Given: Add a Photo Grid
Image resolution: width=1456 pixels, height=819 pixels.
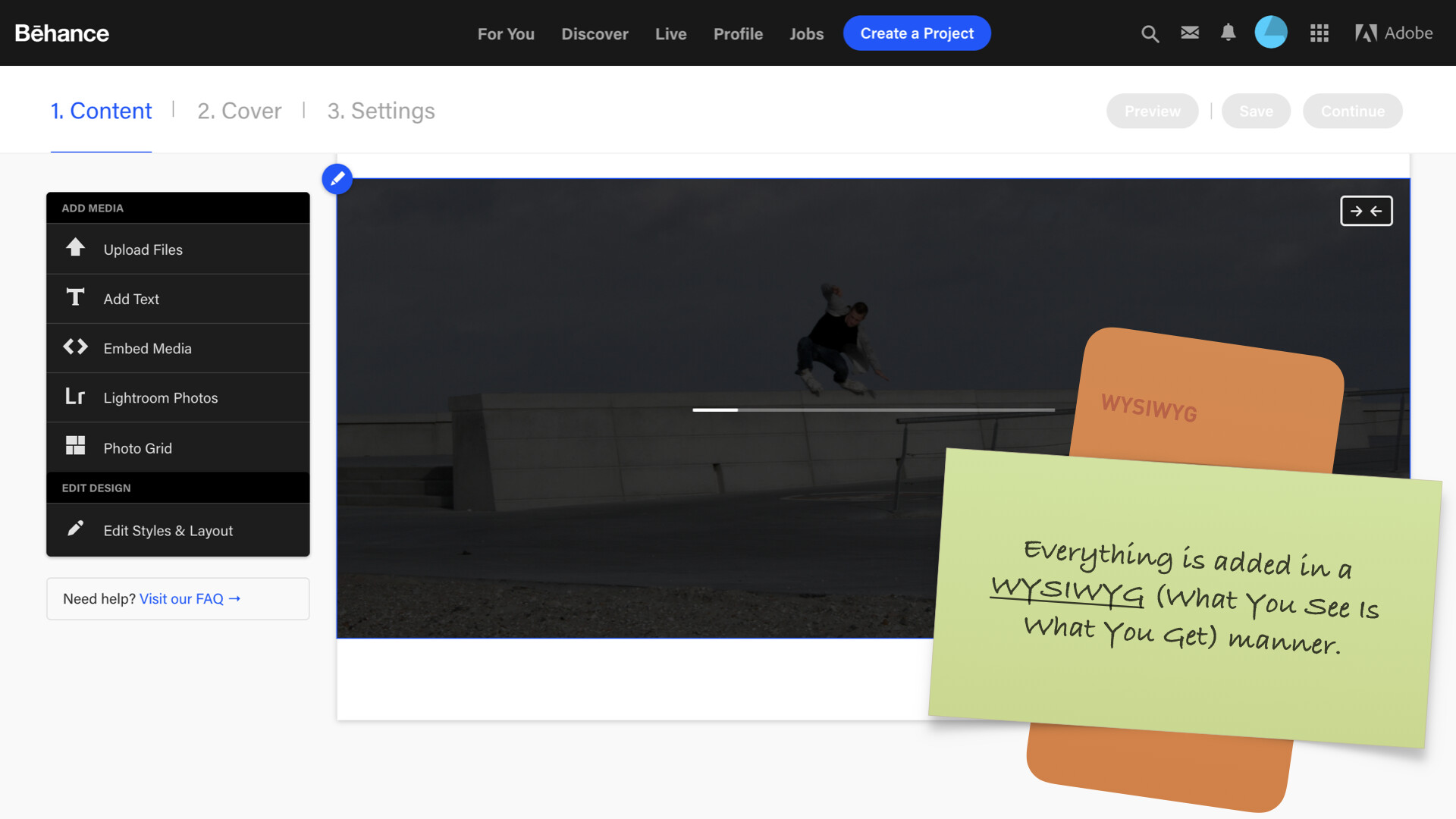Looking at the screenshot, I should (x=137, y=448).
